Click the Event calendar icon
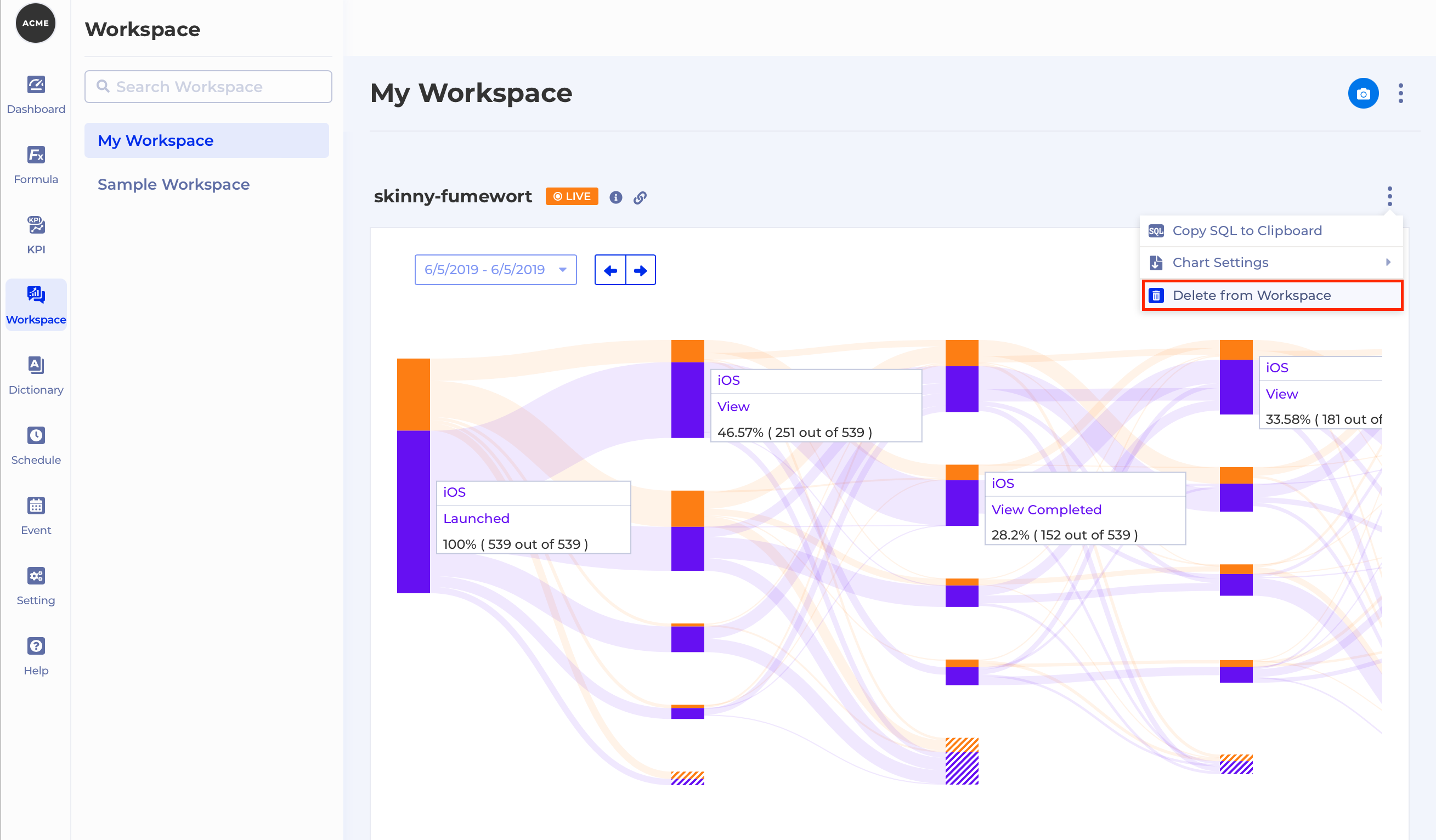 coord(36,506)
